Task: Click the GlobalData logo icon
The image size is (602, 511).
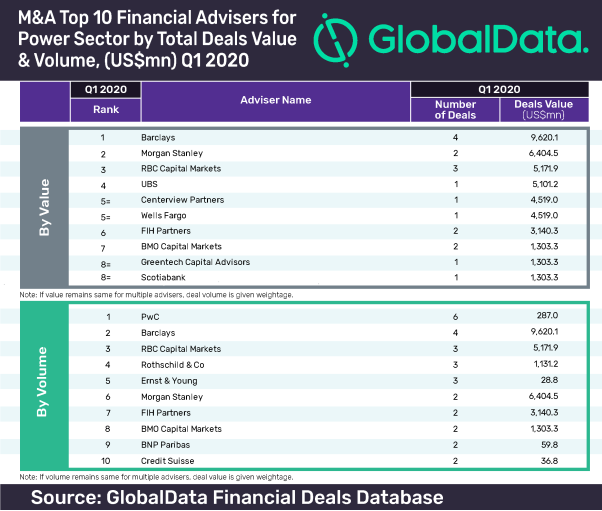Action: point(336,40)
